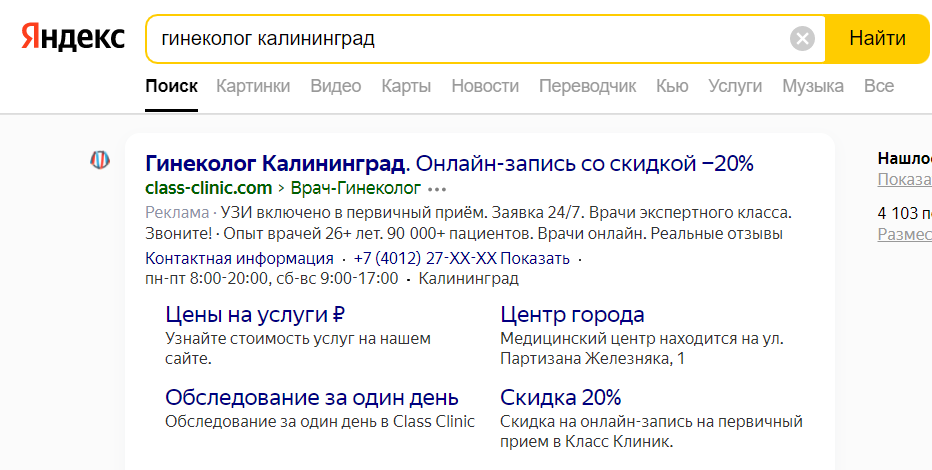Click the Скидка на онлайн-запись description text
This screenshot has width=932, height=470.
[x=651, y=431]
